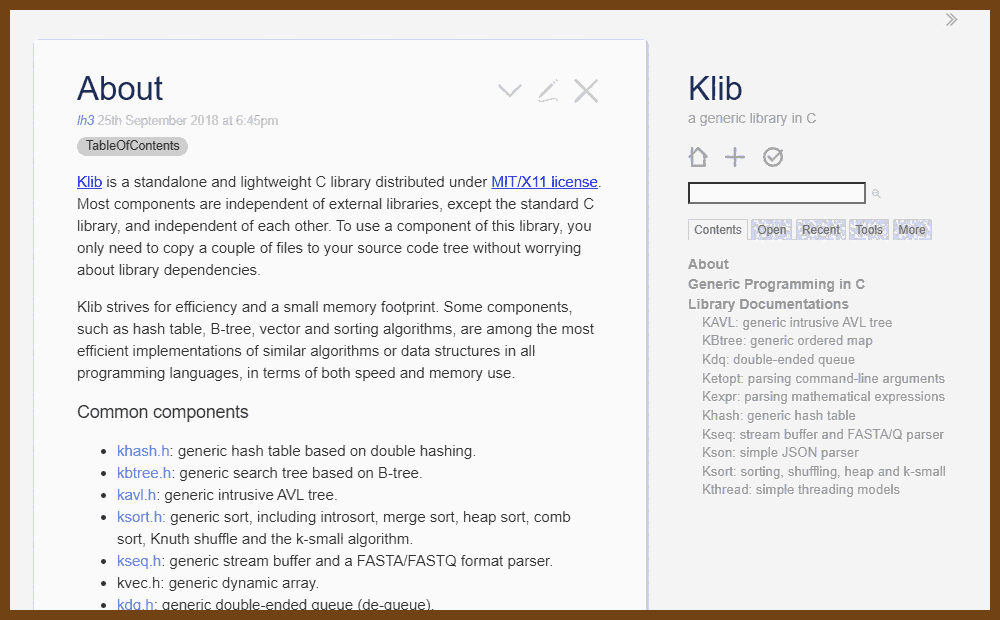Open the Tools tab
The image size is (1000, 620).
click(x=869, y=230)
